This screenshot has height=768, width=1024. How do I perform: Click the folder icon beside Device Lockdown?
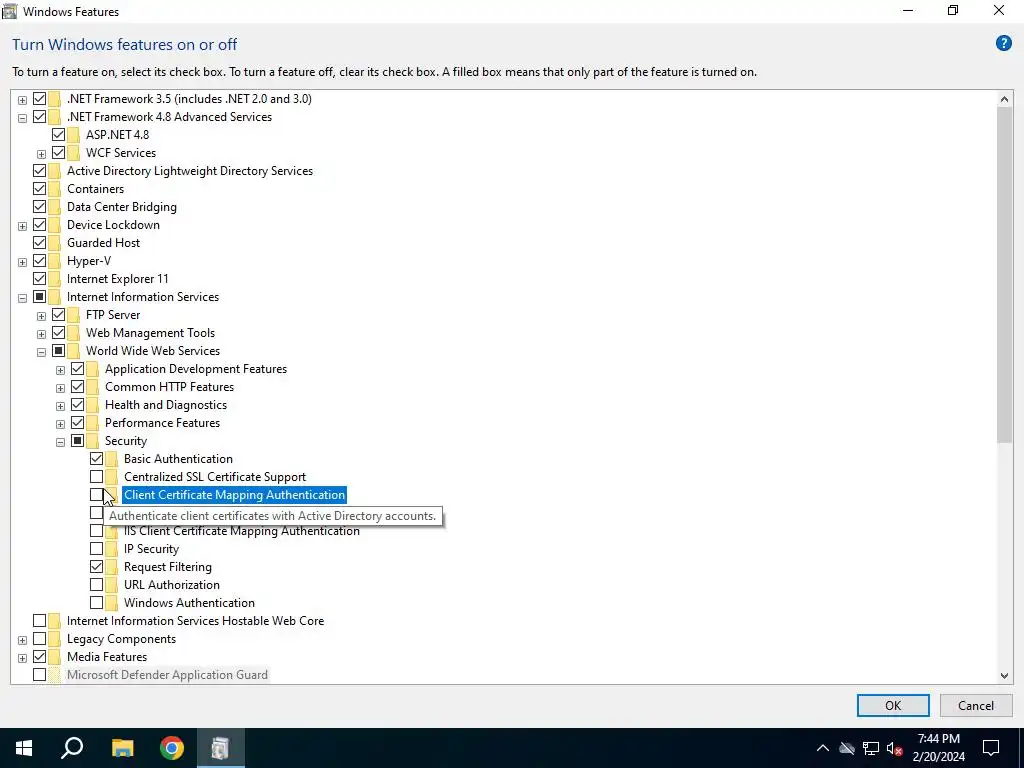point(55,225)
